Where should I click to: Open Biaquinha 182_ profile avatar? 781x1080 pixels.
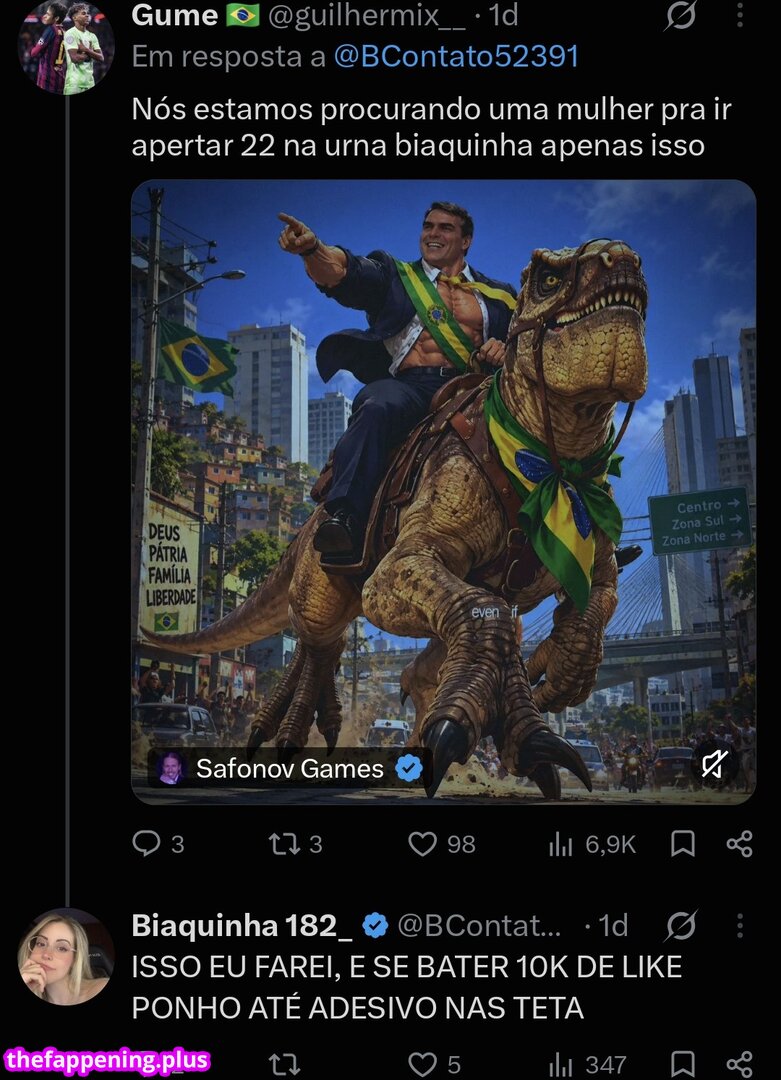click(x=66, y=956)
